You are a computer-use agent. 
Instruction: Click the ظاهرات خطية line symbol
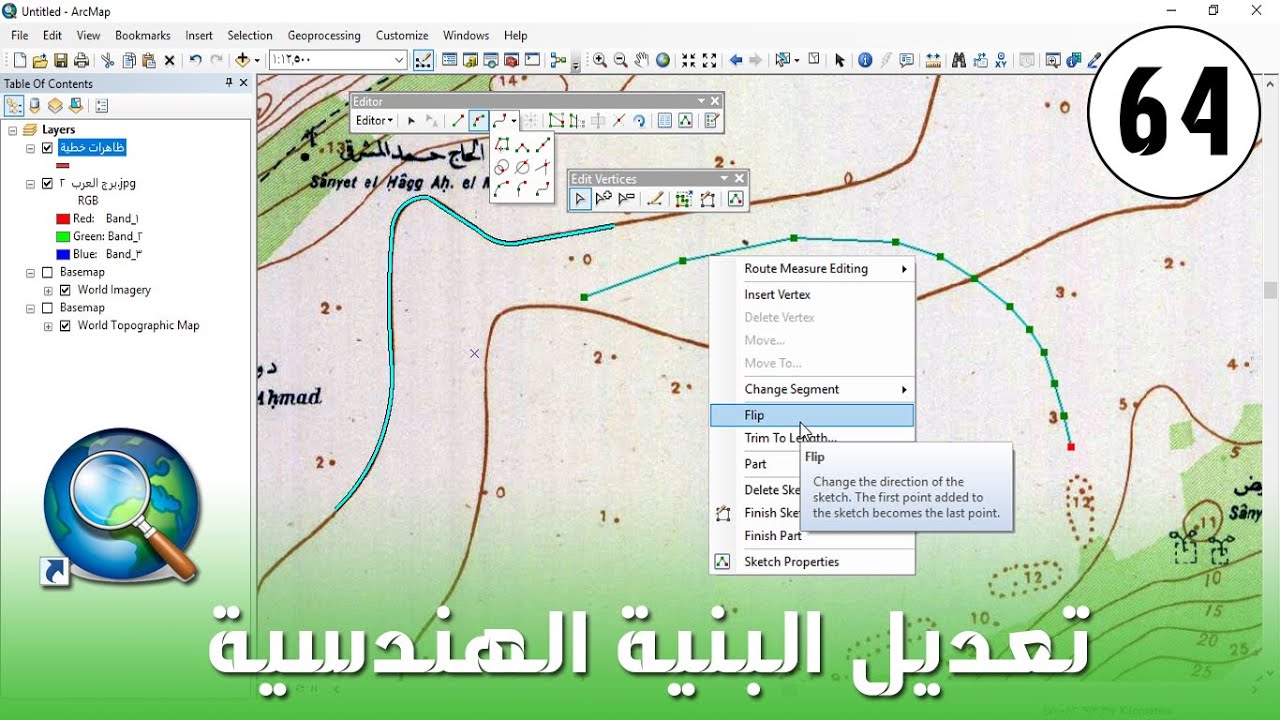(x=63, y=166)
